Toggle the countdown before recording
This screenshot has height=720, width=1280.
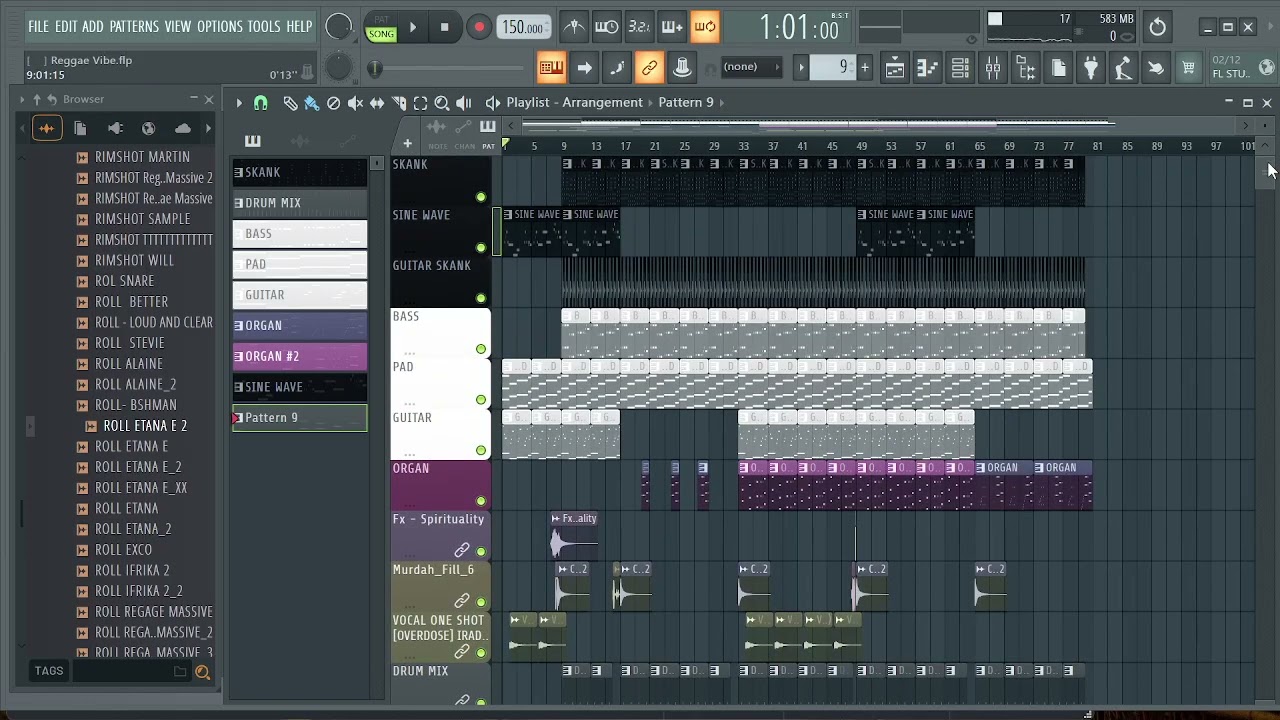[x=639, y=27]
